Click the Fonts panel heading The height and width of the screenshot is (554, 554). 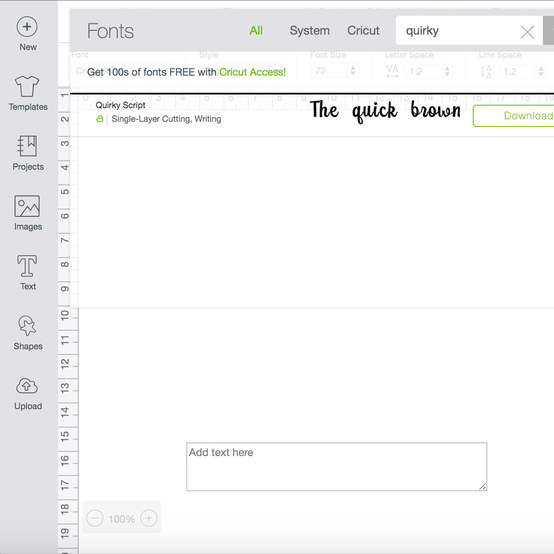(110, 31)
